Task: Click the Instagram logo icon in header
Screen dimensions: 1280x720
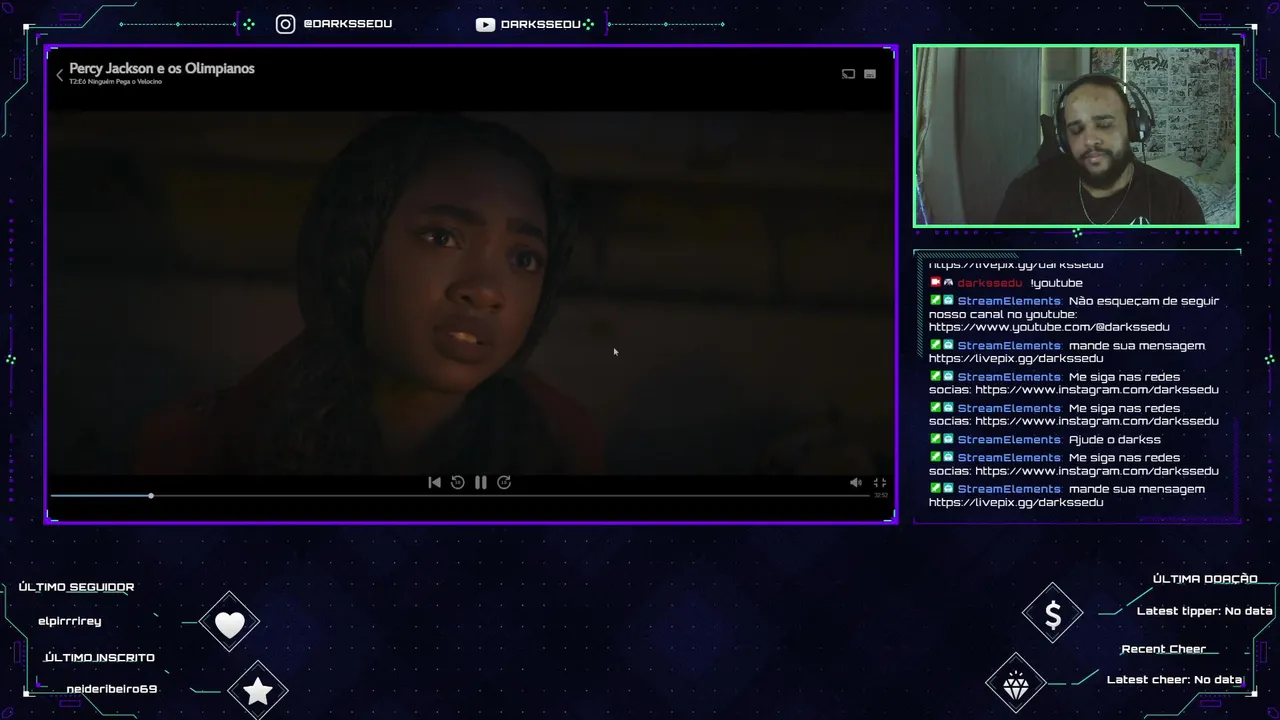Action: coord(286,24)
